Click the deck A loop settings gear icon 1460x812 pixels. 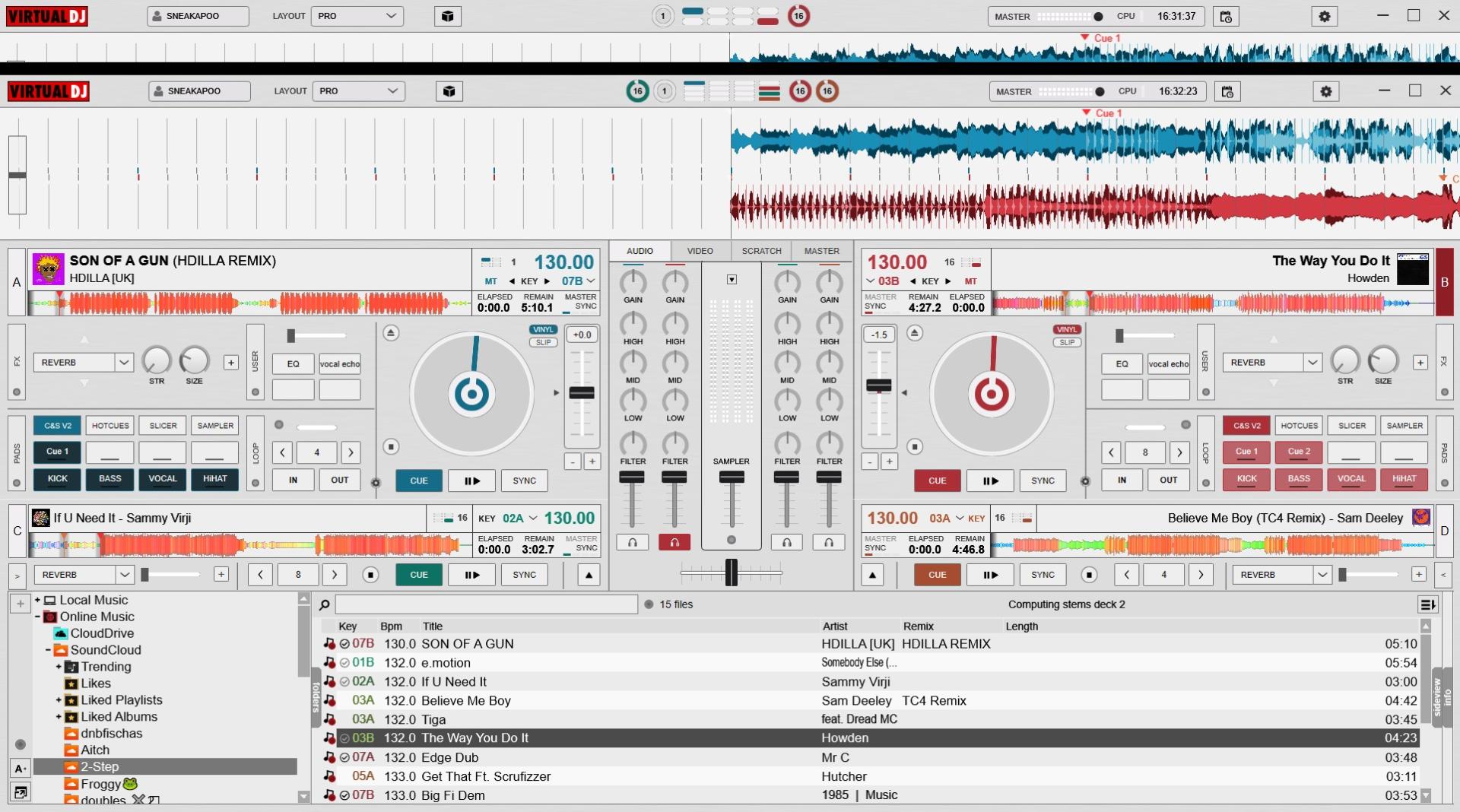pyautogui.click(x=376, y=482)
